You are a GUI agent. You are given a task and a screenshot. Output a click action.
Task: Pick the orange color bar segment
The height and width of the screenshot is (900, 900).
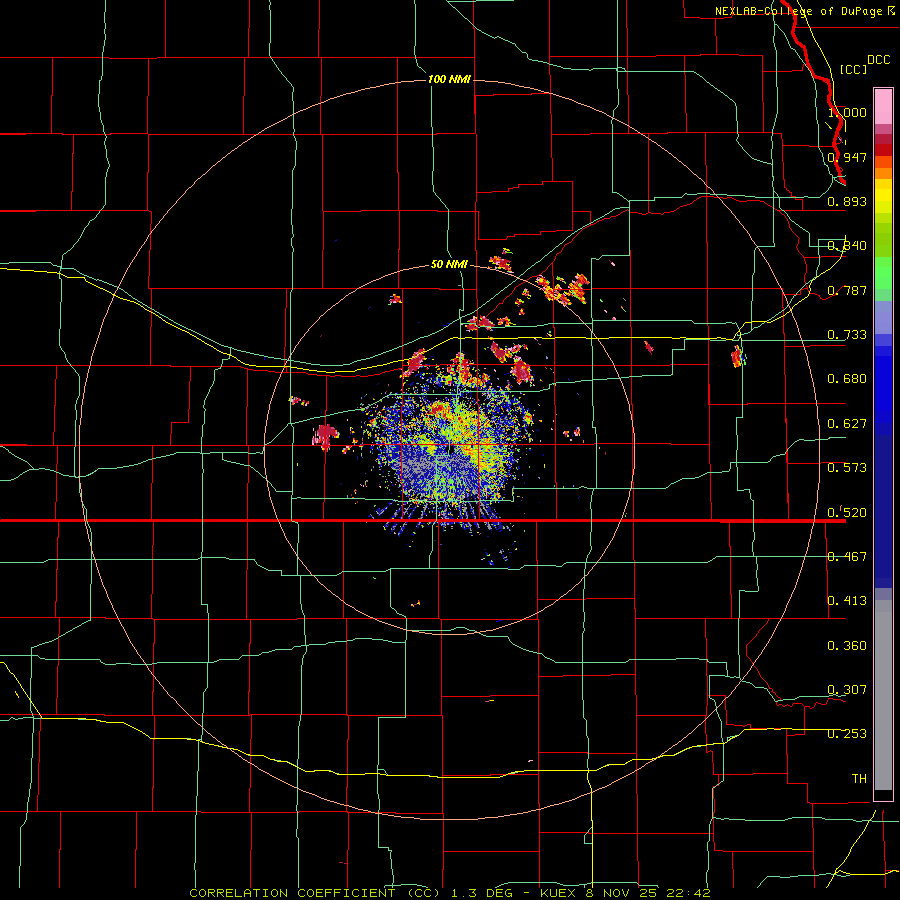tap(883, 173)
